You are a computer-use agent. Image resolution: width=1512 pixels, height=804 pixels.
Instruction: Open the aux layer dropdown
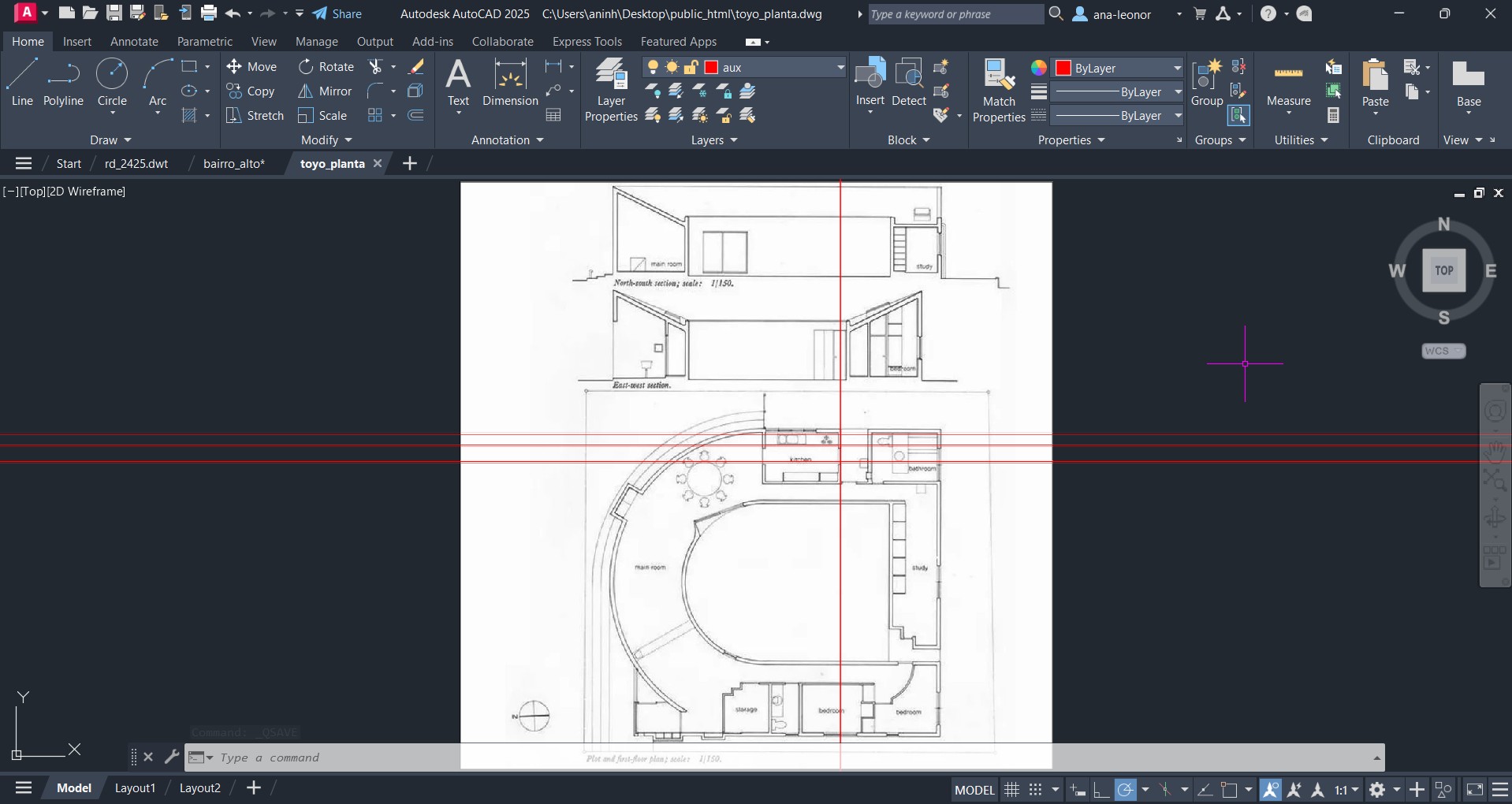[840, 68]
